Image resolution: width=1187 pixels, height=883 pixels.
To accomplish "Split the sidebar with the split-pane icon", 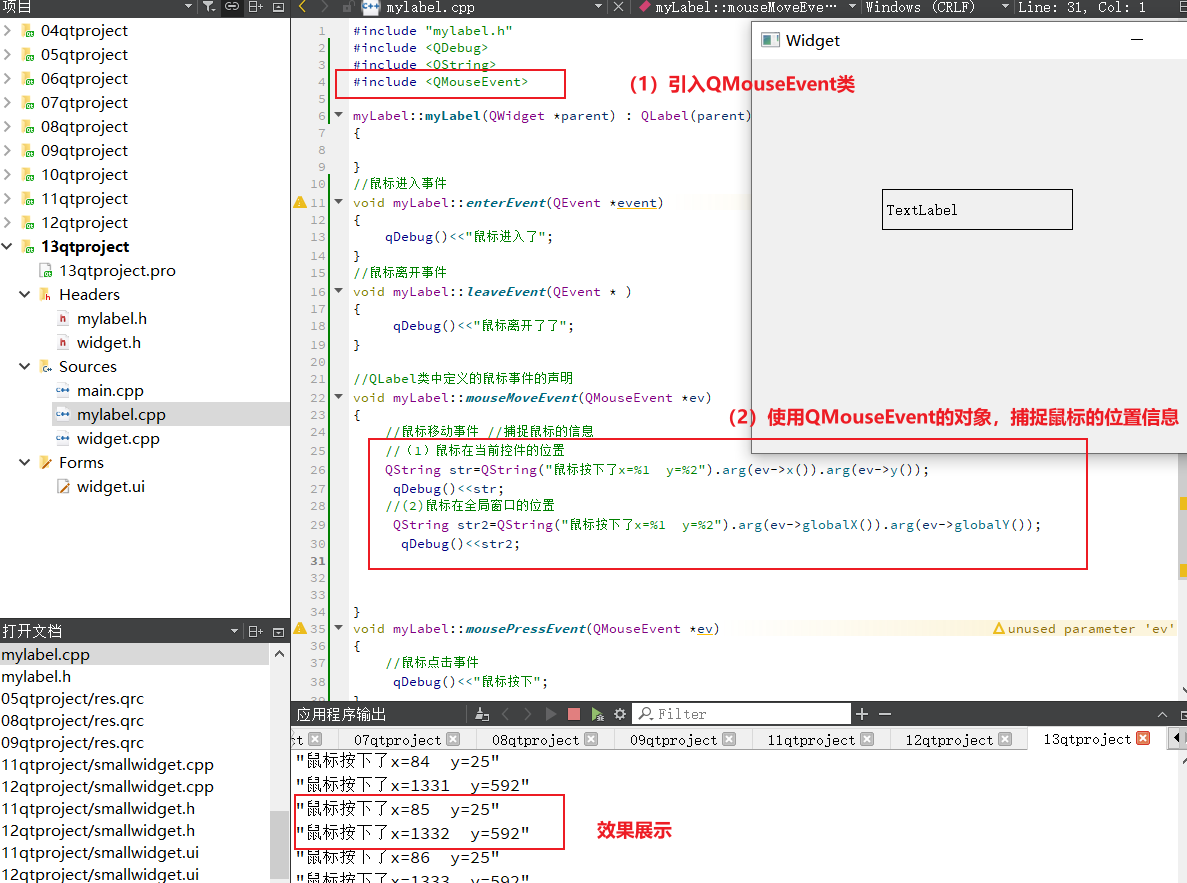I will (255, 7).
